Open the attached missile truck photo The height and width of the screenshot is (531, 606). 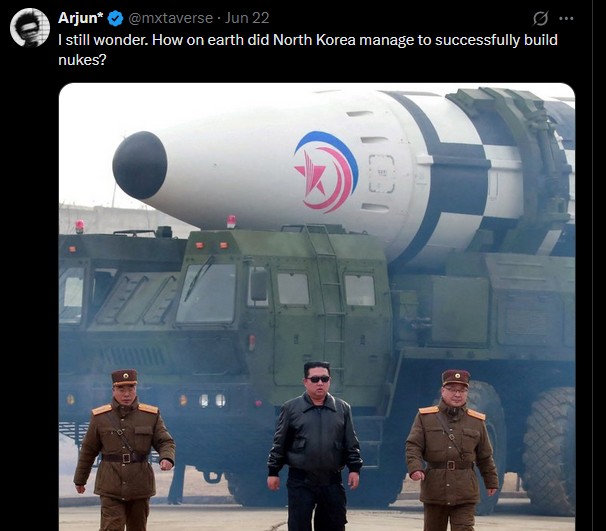pyautogui.click(x=317, y=307)
